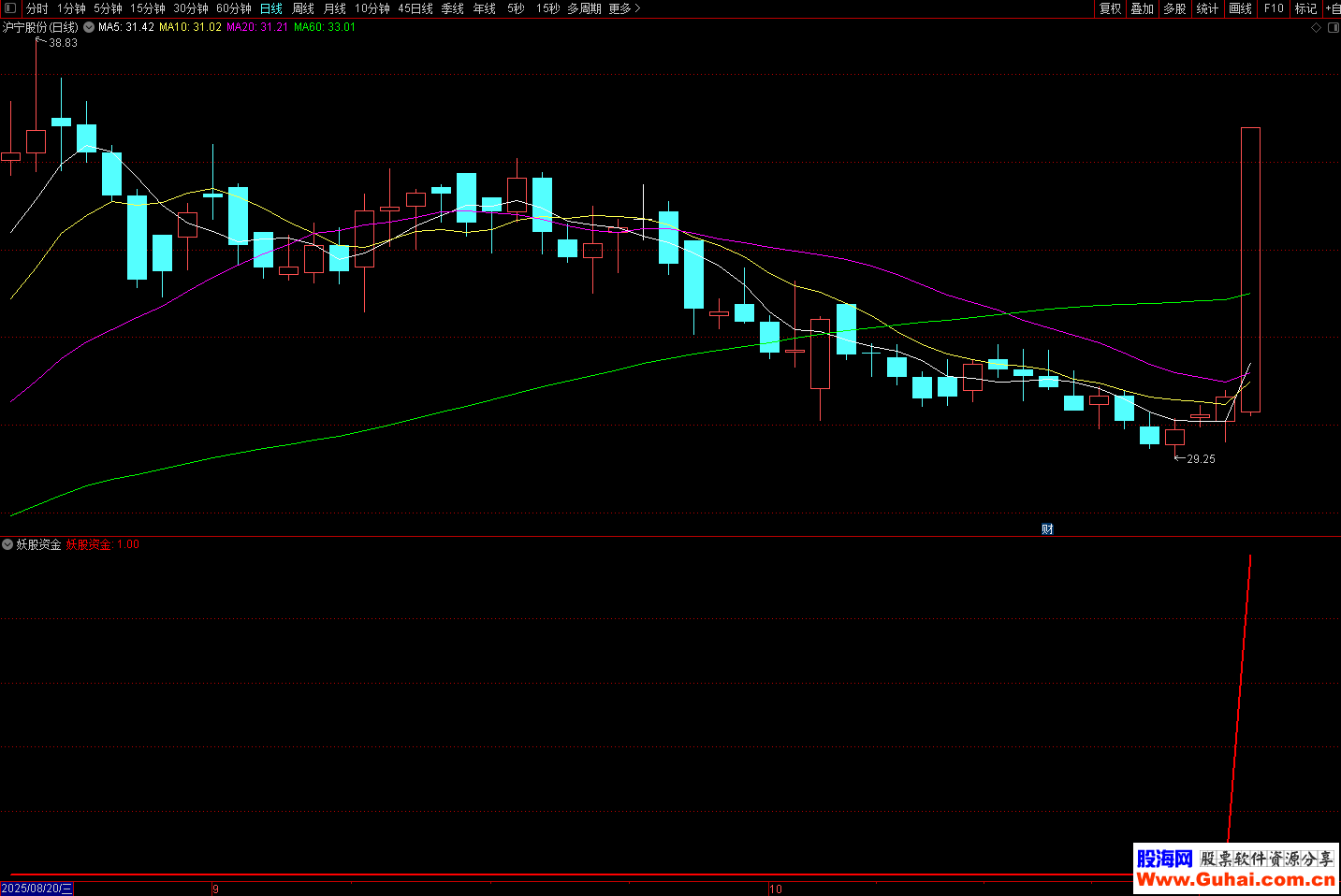The width and height of the screenshot is (1341, 896).
Task: Expand the 妖股资金 indicator dropdown
Action: 7,544
